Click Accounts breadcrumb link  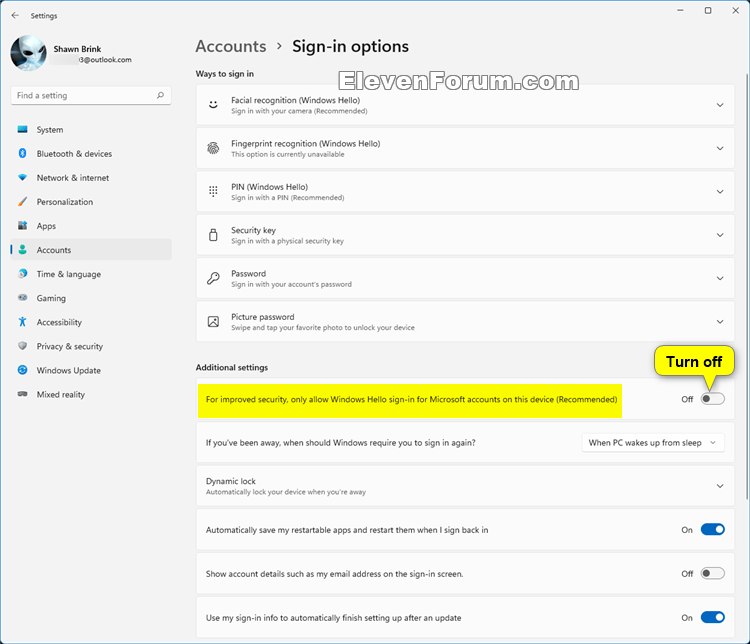(x=231, y=46)
